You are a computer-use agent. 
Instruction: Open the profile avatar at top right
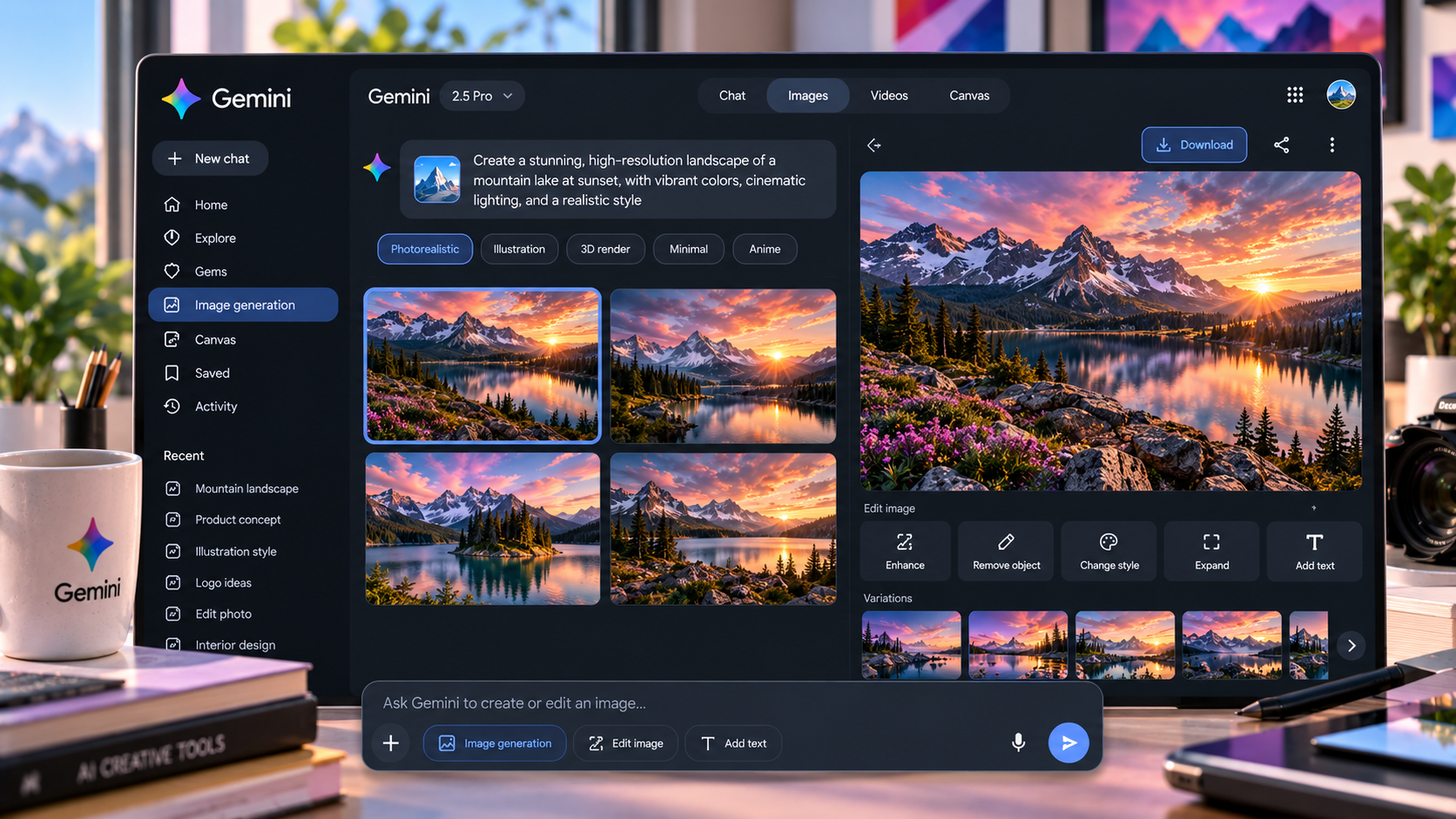coord(1341,95)
